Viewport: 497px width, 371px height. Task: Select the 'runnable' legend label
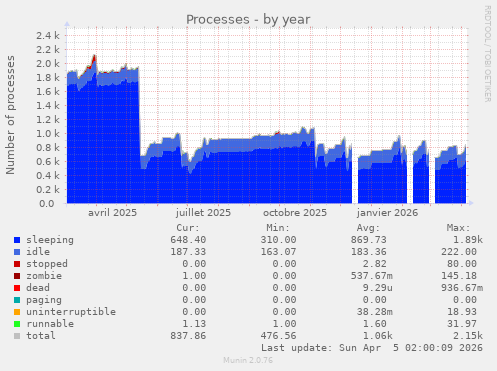point(50,324)
